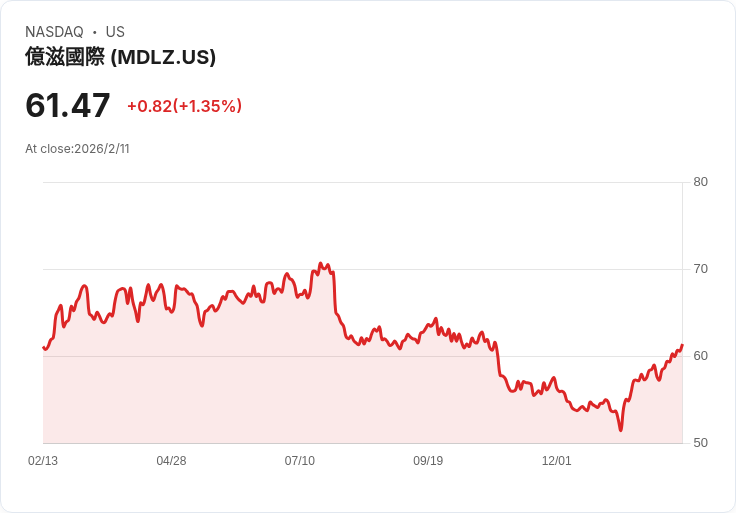736x513 pixels.
Task: Click the current price 61.47
Action: 68,106
